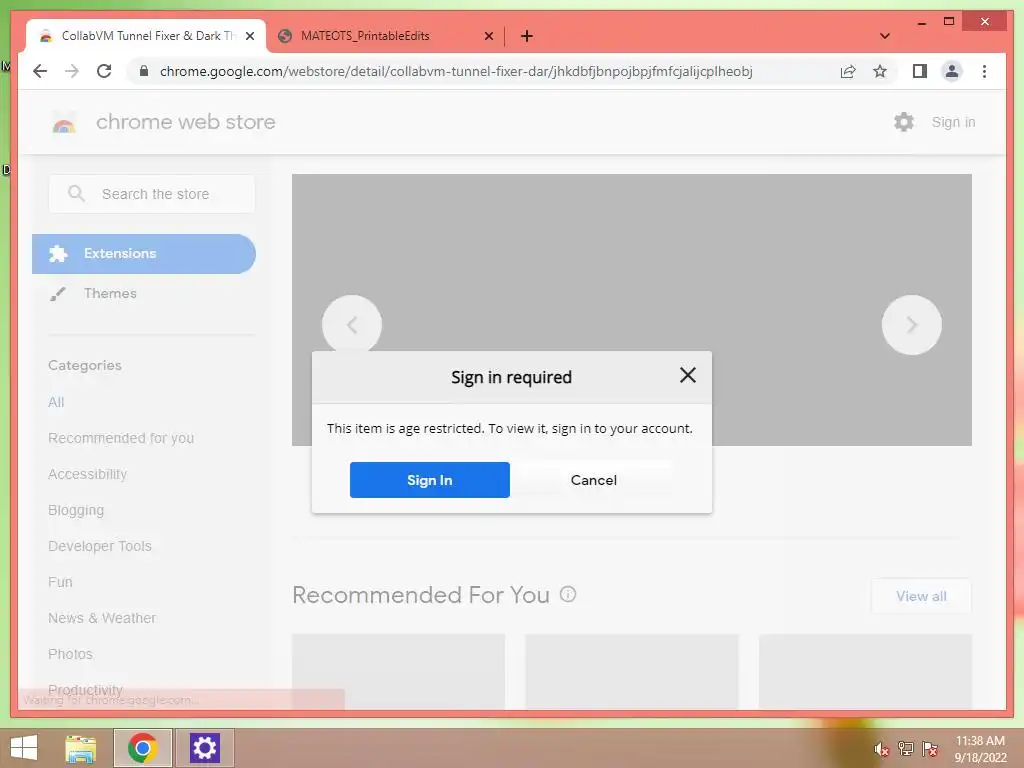Screen dimensions: 1024x768
Task: Choose the All category
Action: (x=56, y=402)
